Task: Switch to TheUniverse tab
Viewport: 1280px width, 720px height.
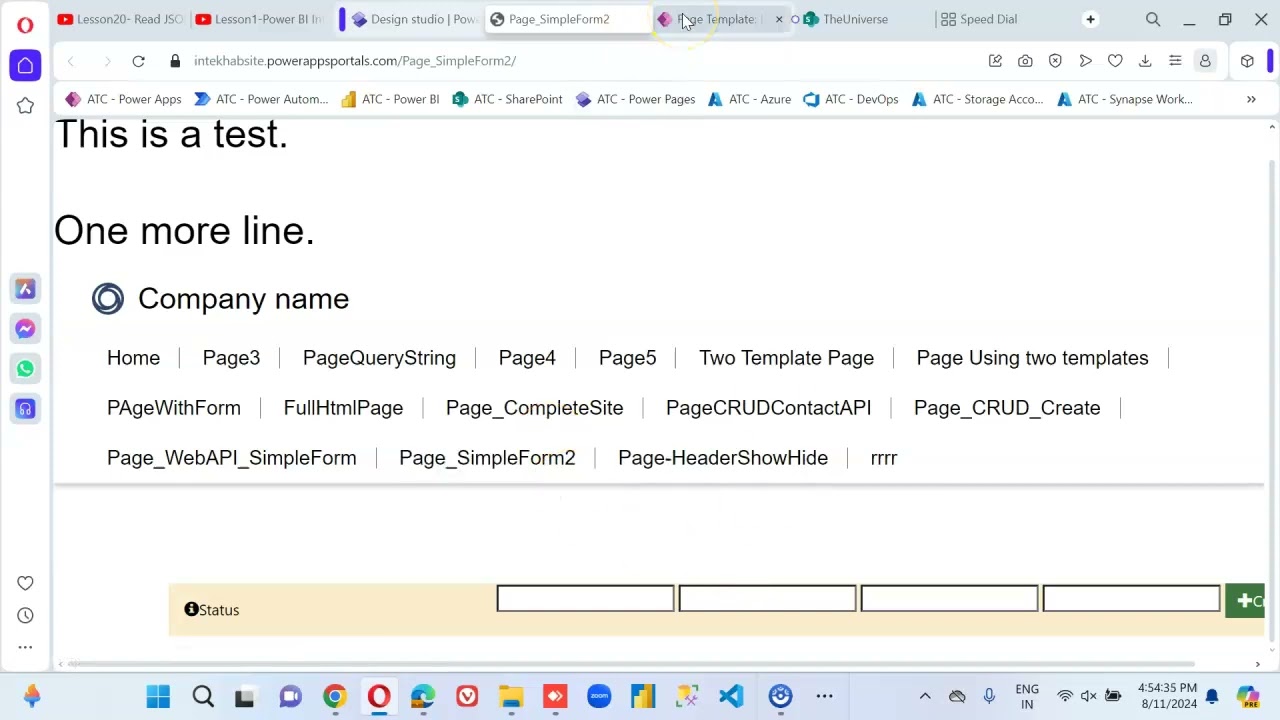Action: click(855, 19)
